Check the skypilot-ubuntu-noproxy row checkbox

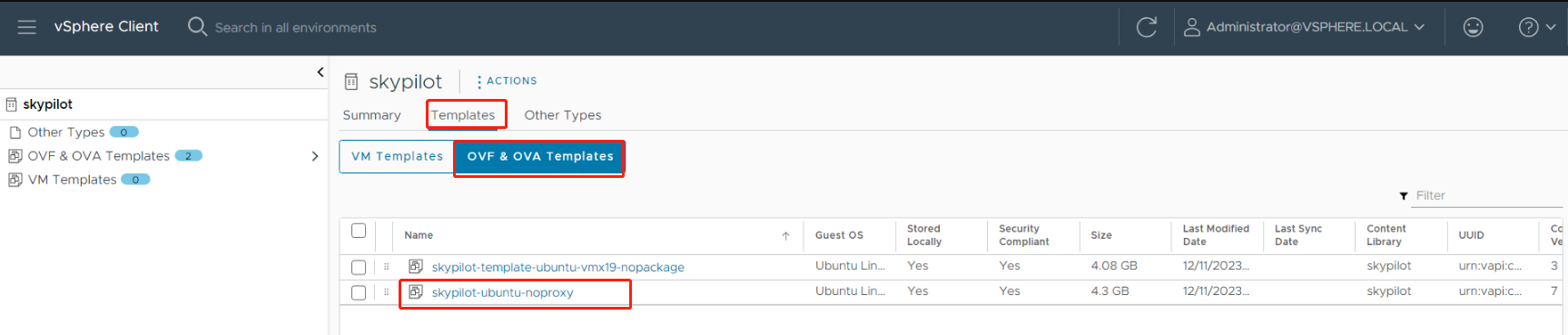click(x=359, y=292)
